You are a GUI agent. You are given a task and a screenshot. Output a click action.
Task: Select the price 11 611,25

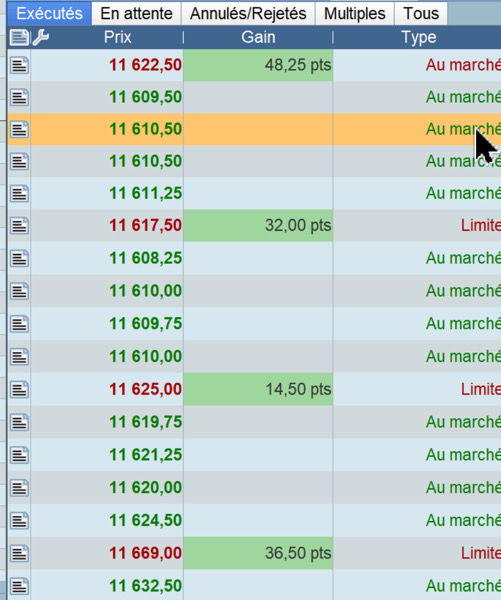point(145,193)
